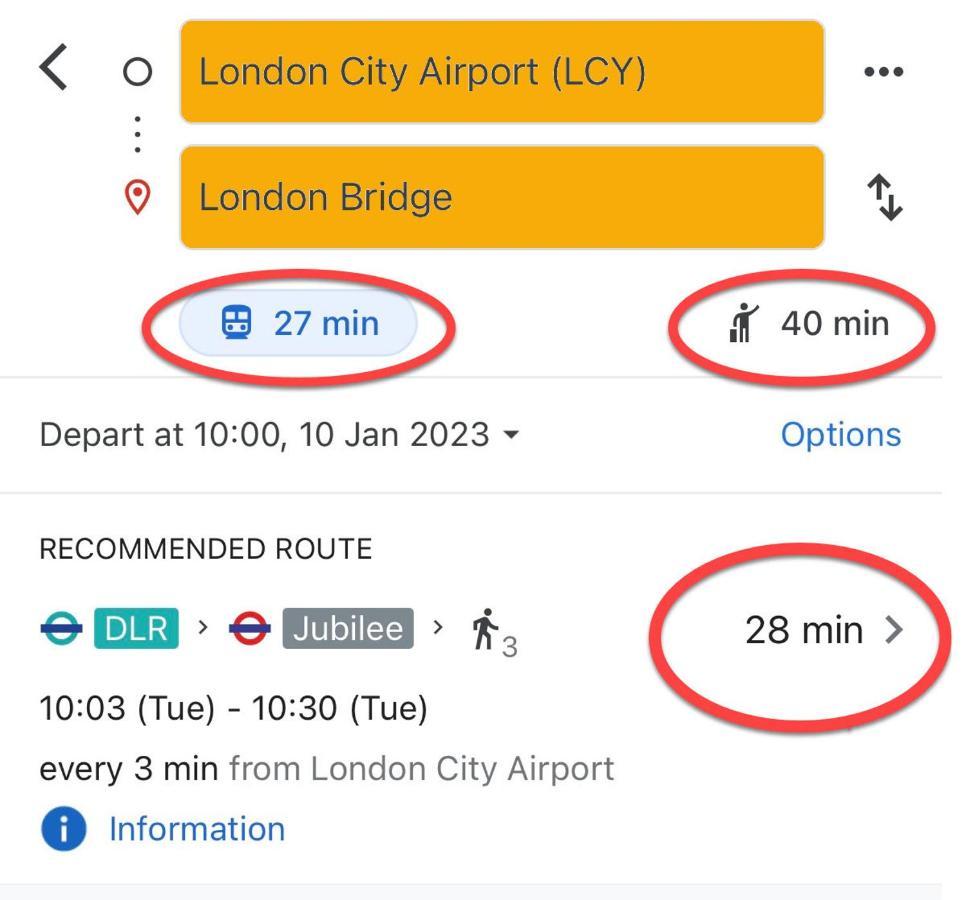
Task: Open the Depart at time dropdown
Action: pos(279,434)
